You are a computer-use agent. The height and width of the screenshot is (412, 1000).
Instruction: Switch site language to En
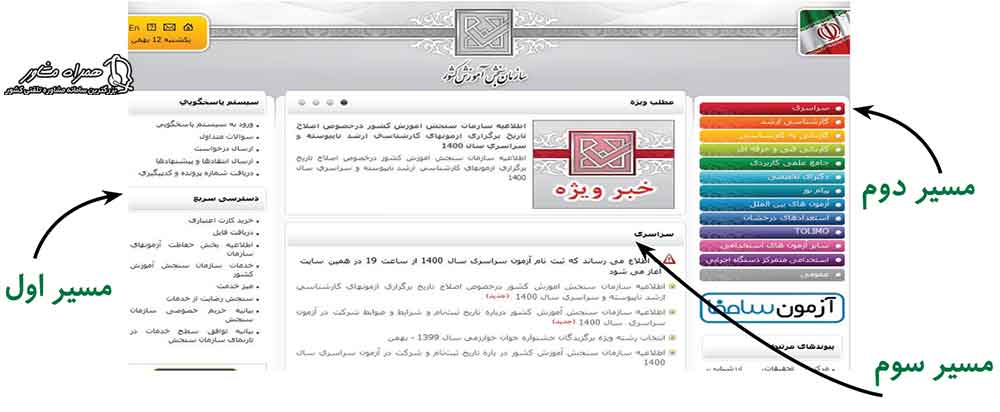[x=134, y=28]
